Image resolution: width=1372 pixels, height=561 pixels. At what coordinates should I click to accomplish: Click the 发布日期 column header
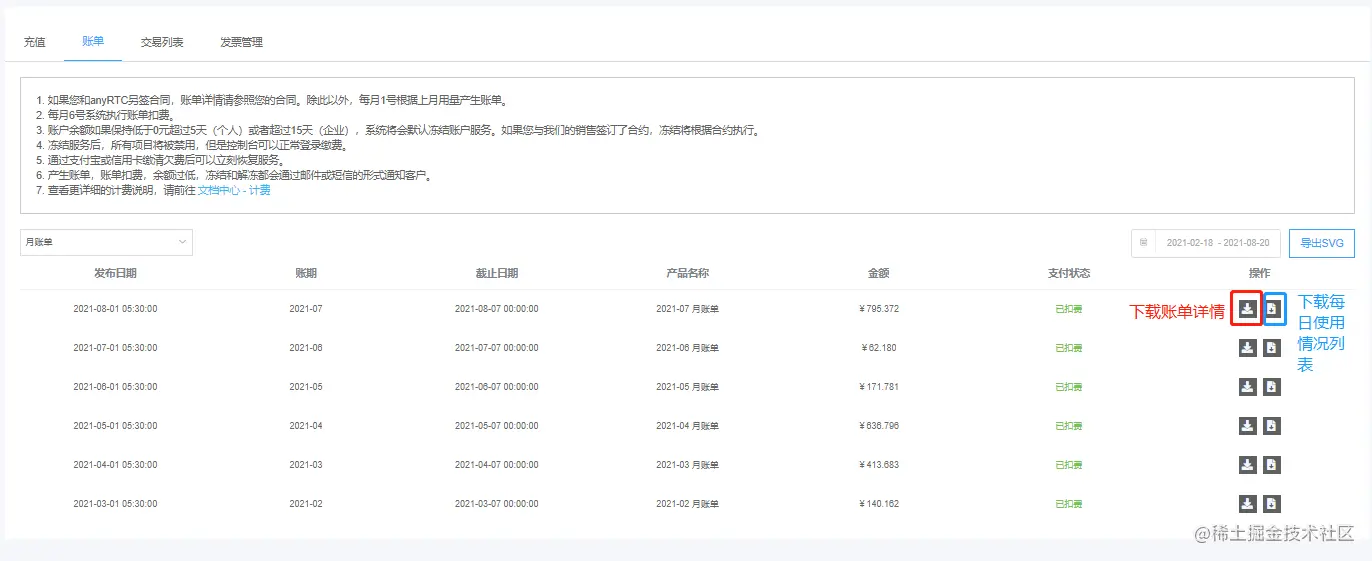115,273
